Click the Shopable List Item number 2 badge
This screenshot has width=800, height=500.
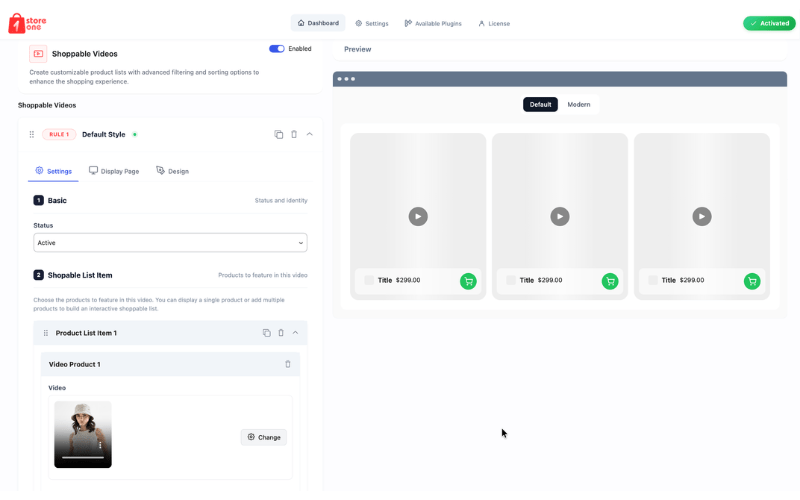click(x=38, y=275)
